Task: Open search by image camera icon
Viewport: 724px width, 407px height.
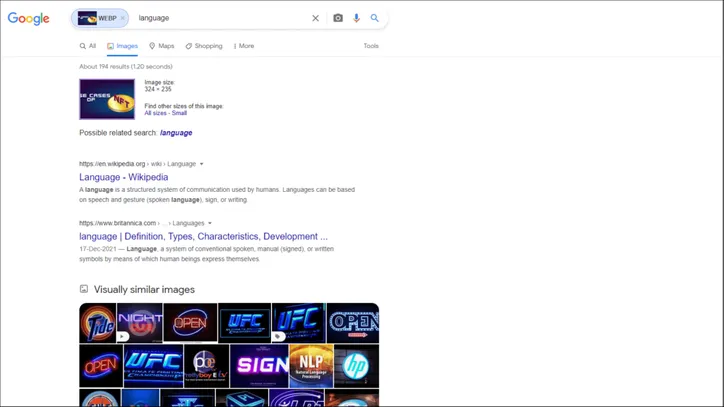Action: tap(338, 18)
